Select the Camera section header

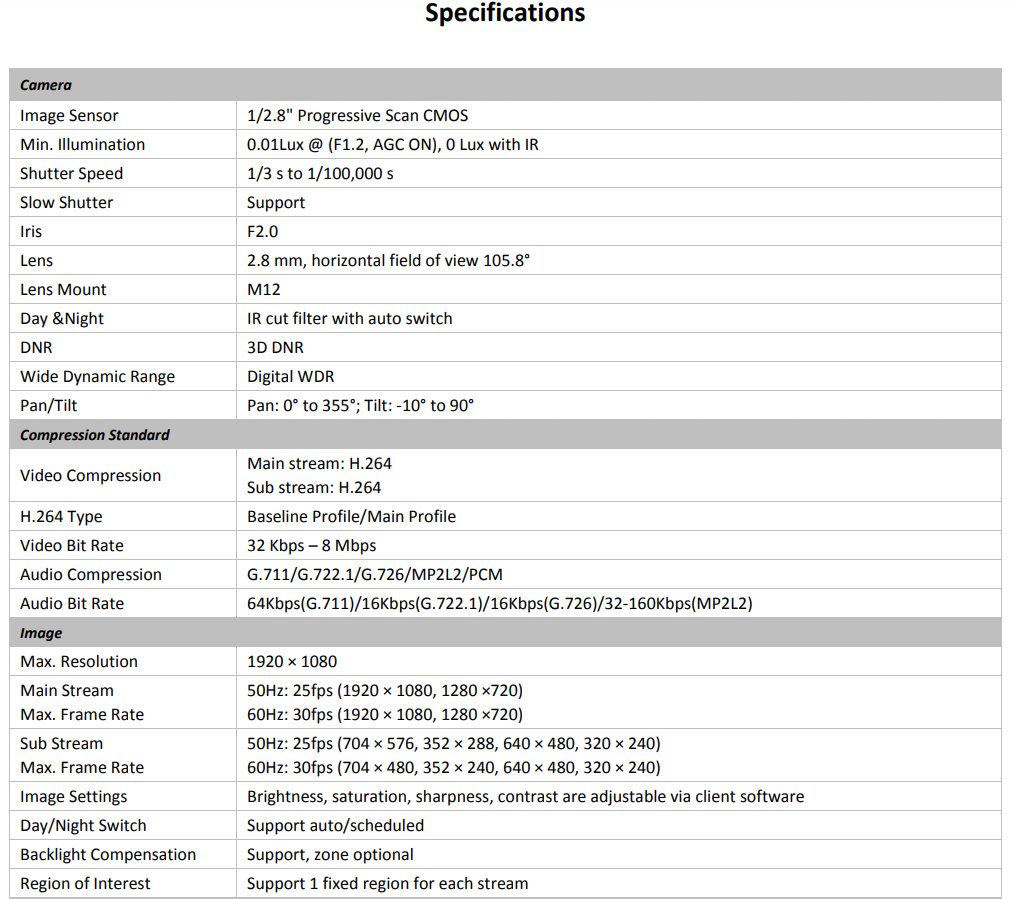pos(46,86)
